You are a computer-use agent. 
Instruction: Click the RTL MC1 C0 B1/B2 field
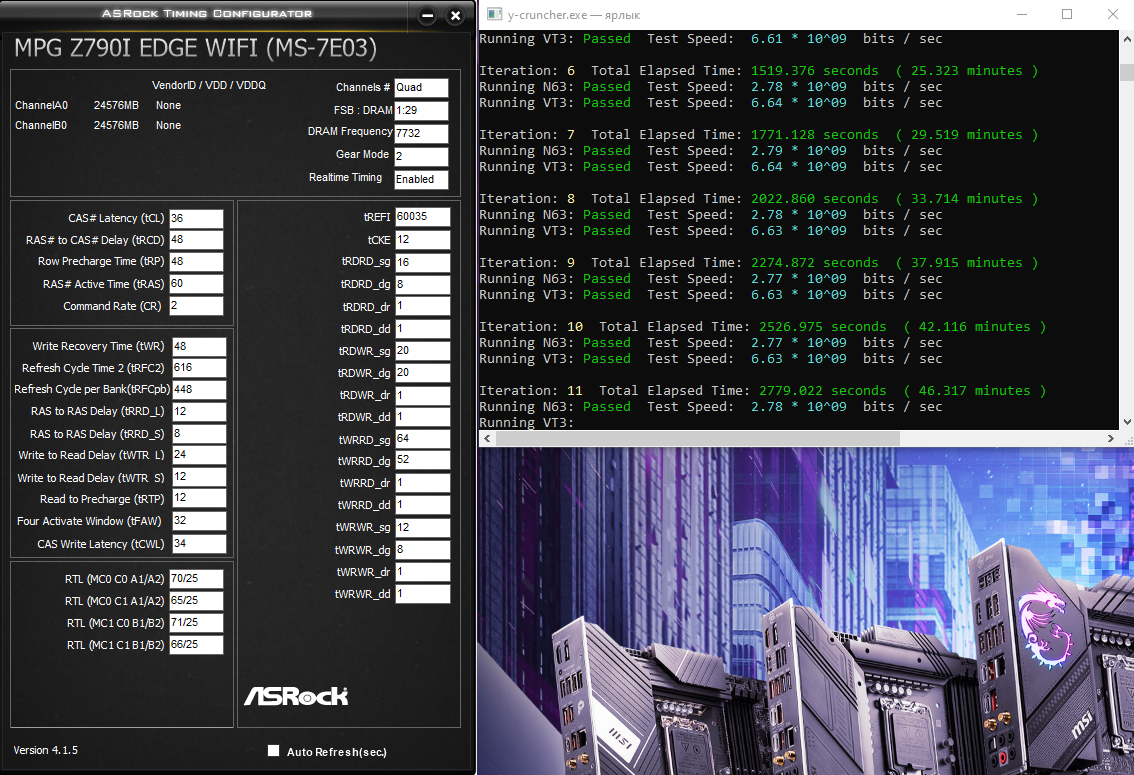pos(196,622)
